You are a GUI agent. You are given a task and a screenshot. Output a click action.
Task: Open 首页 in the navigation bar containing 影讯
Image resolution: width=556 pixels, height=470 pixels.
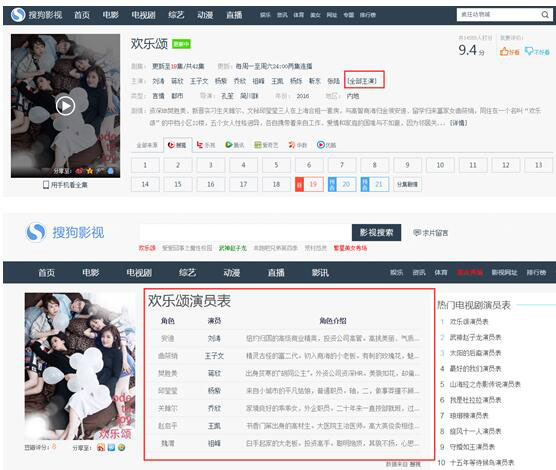pos(46,272)
